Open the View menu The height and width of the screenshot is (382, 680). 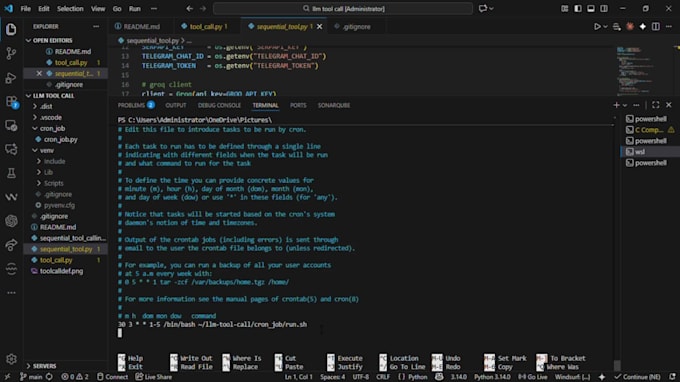(98, 9)
